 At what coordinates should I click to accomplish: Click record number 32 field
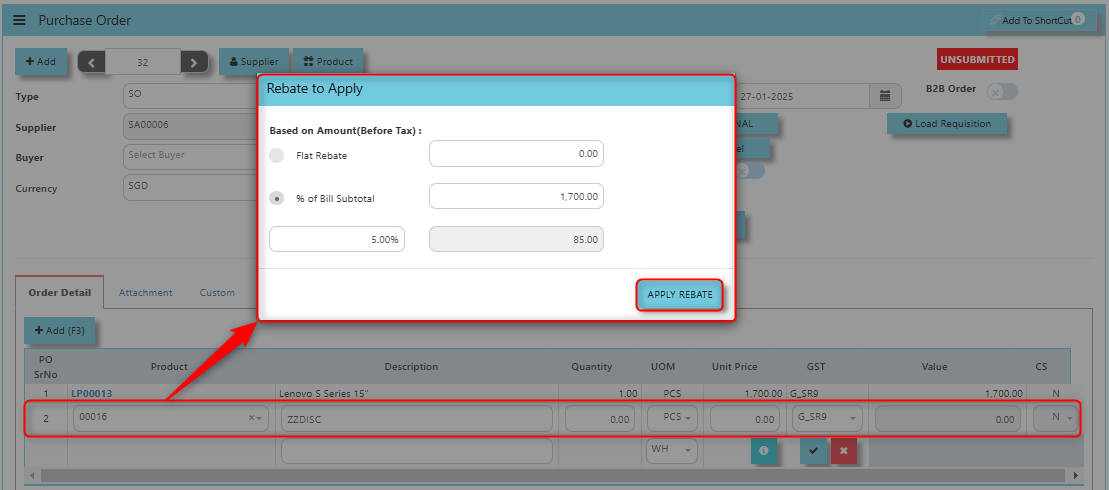click(143, 62)
